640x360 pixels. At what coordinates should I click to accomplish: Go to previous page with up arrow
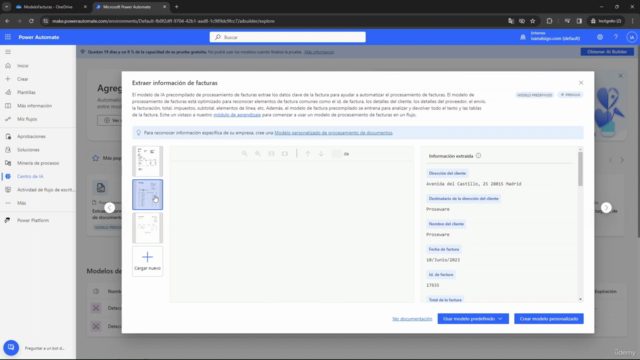point(308,154)
